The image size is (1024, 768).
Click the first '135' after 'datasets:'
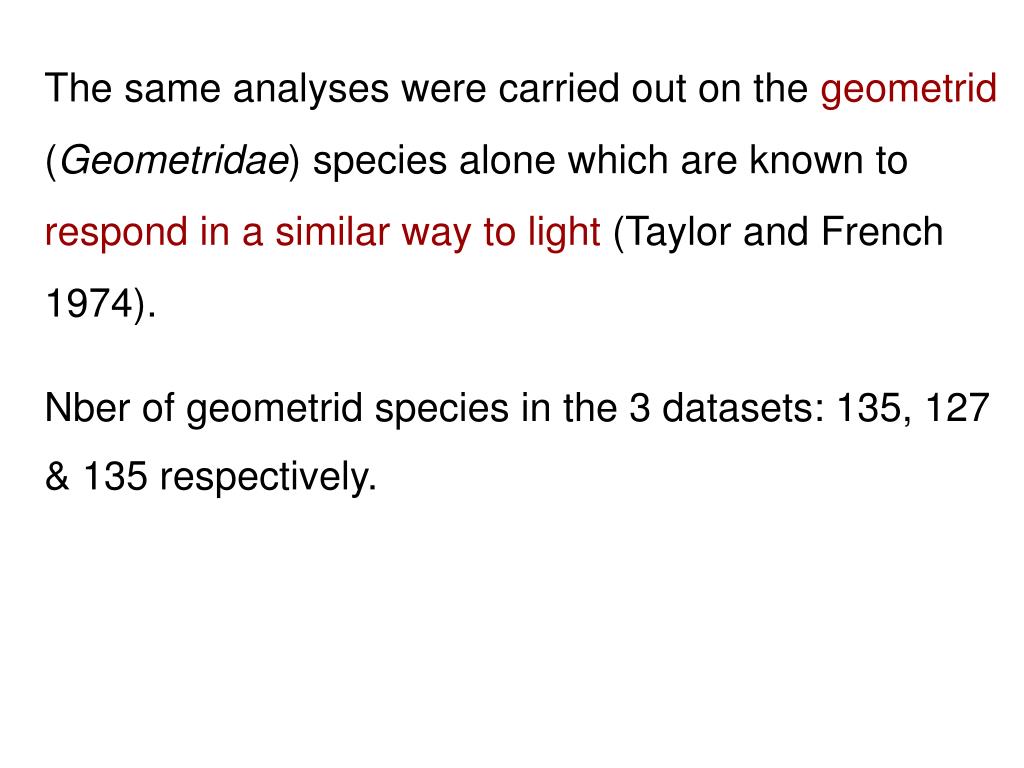click(x=869, y=408)
